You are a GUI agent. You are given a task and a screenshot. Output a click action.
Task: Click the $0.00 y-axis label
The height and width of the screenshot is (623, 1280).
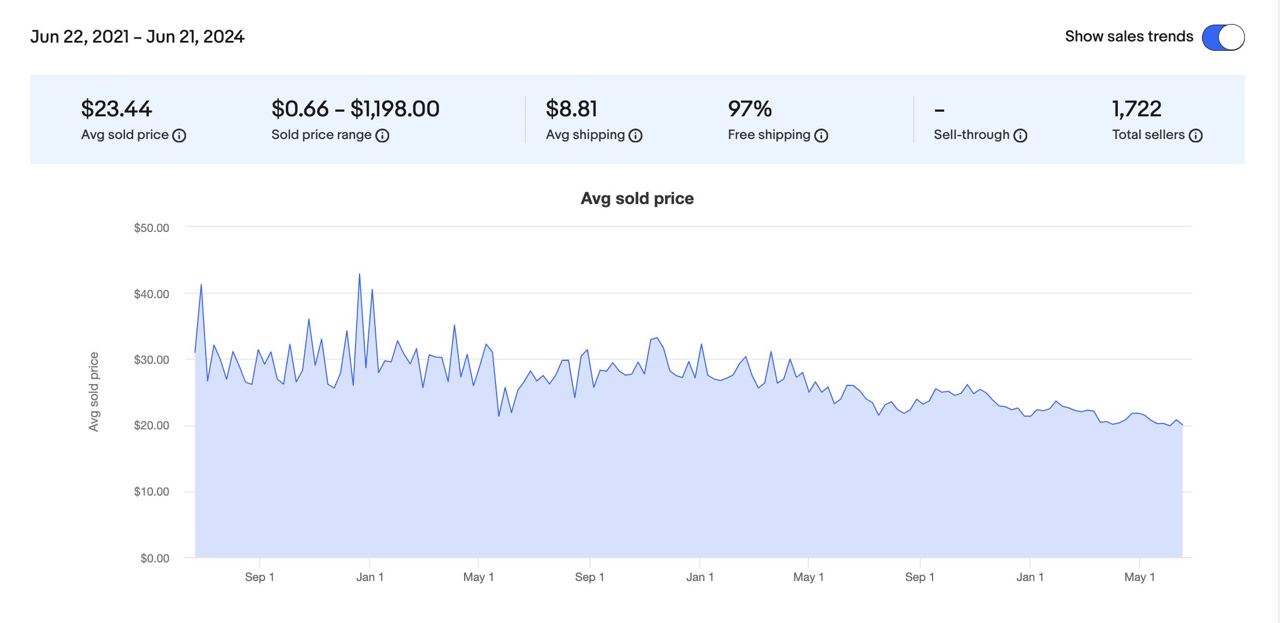[154, 558]
